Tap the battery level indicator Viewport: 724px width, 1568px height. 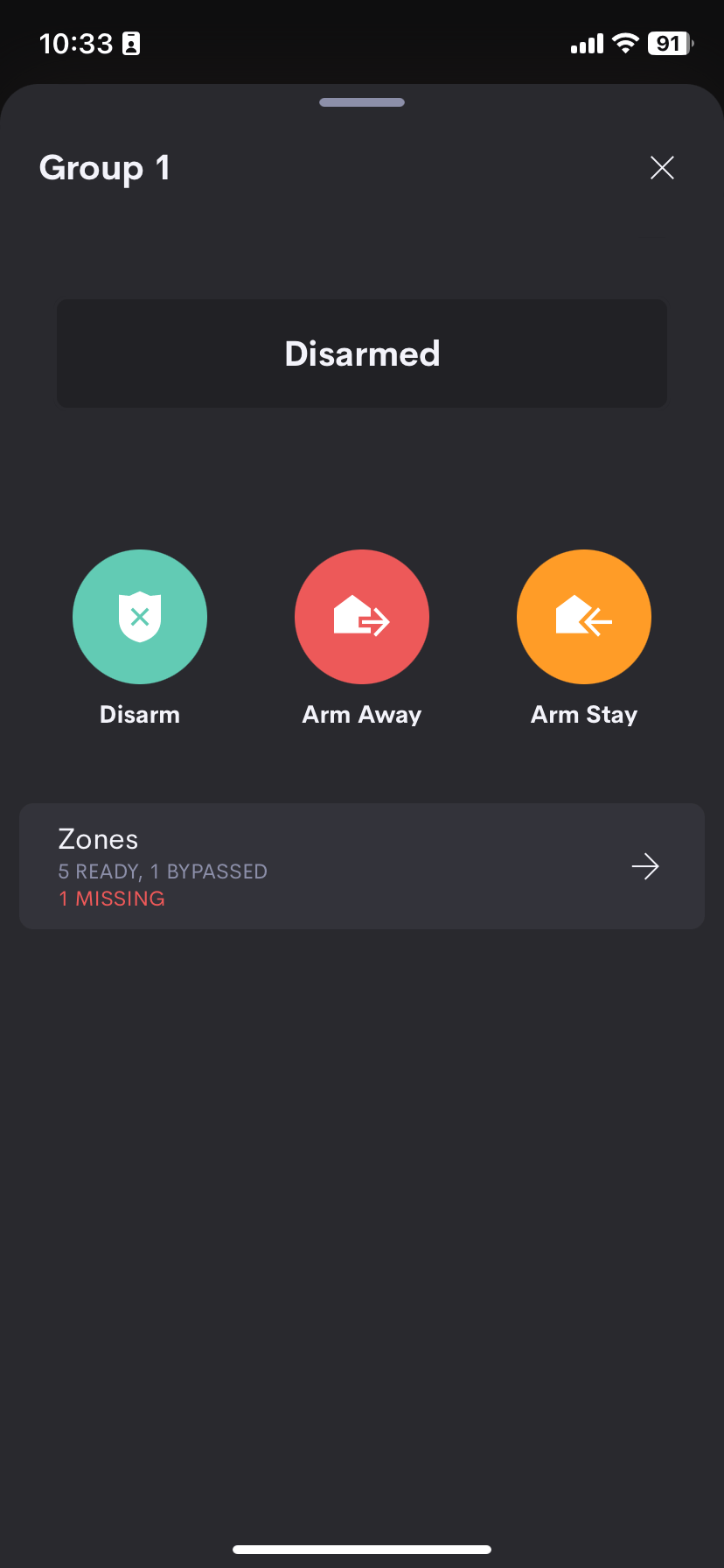[x=670, y=43]
